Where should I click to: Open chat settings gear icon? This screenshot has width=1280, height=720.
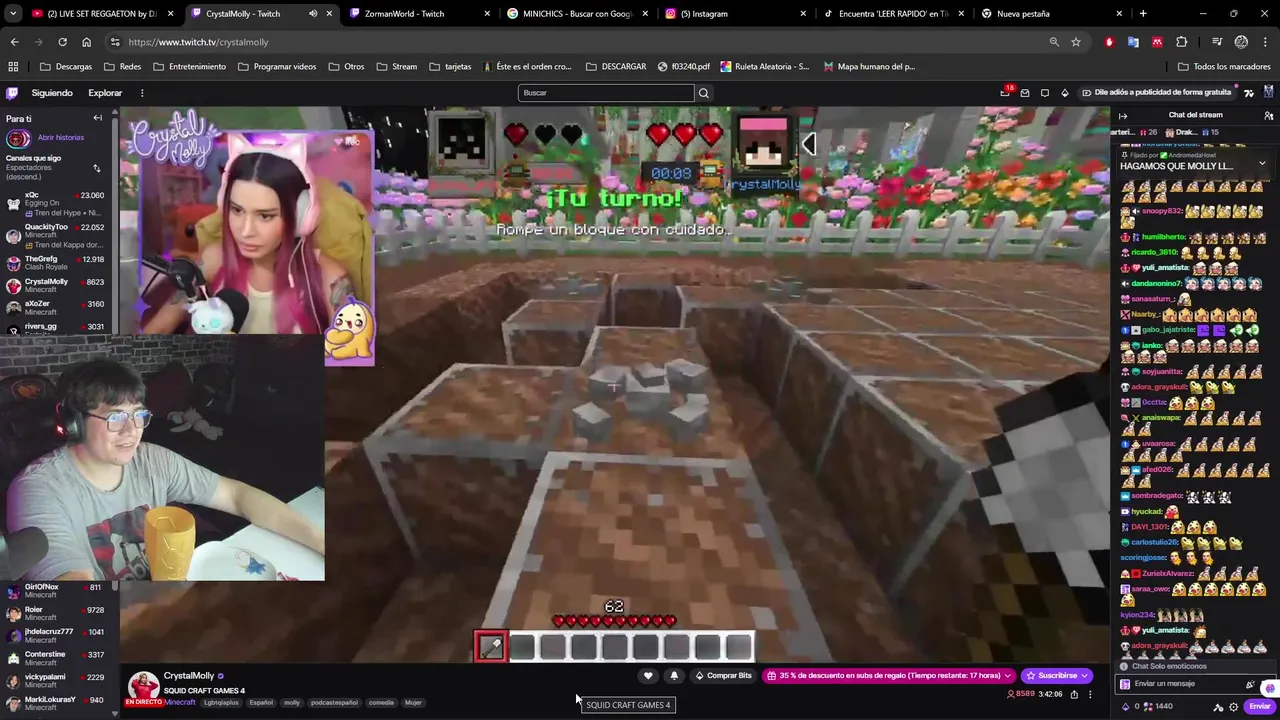[x=1233, y=707]
